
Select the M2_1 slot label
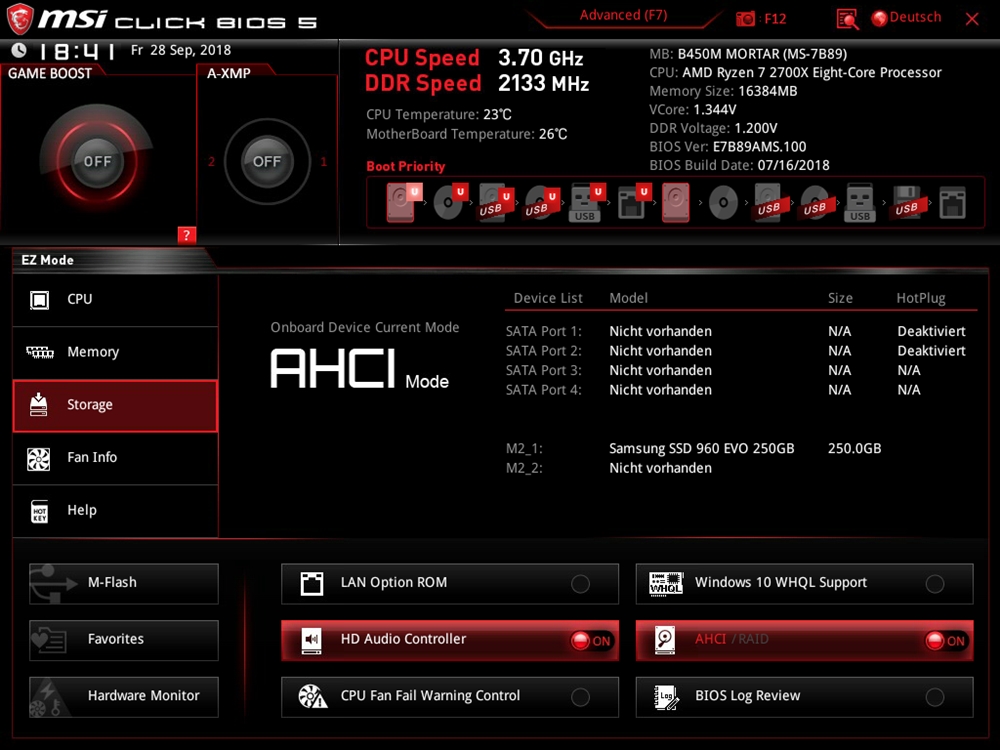pos(524,448)
